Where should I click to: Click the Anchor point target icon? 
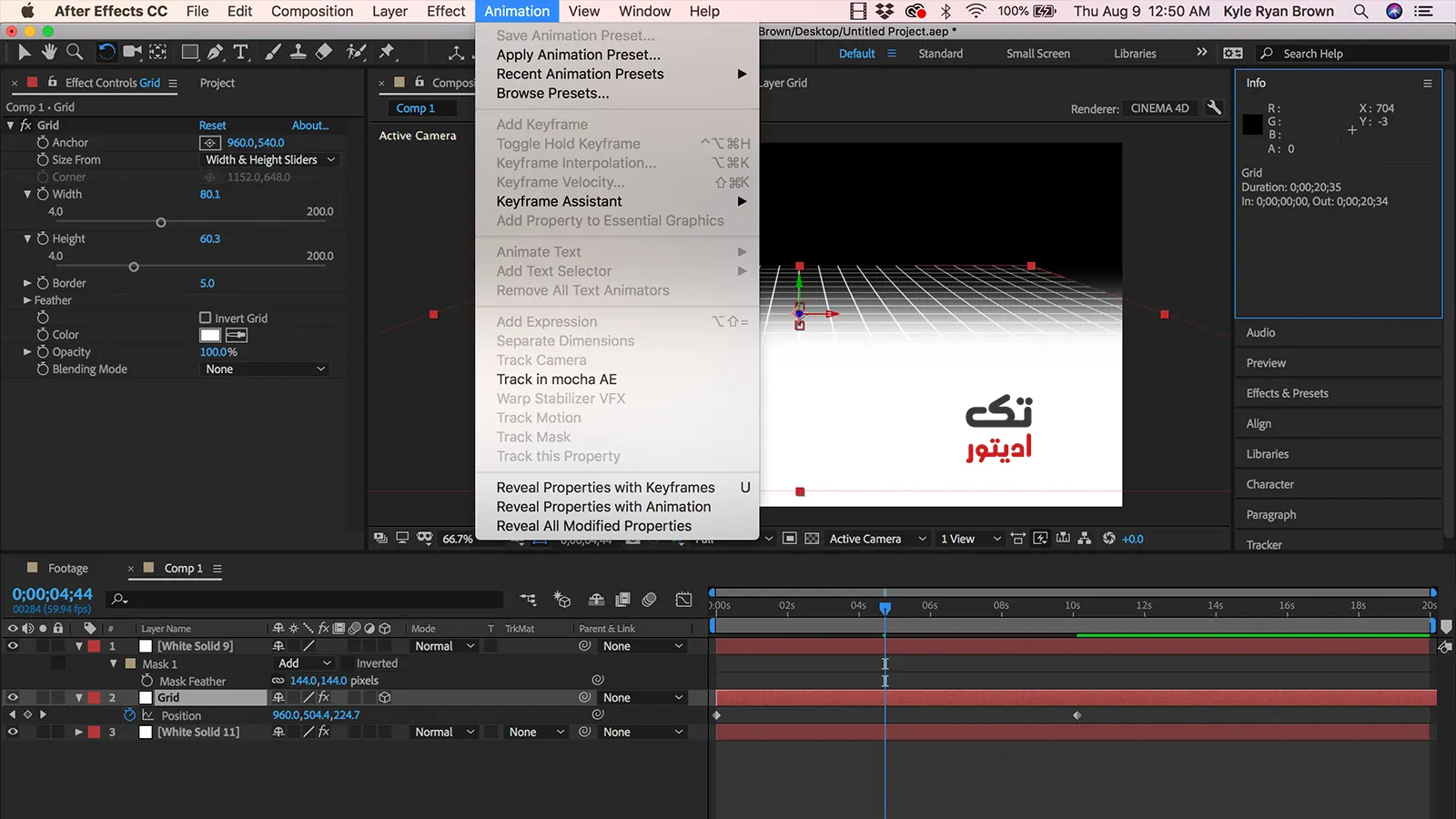[x=210, y=143]
